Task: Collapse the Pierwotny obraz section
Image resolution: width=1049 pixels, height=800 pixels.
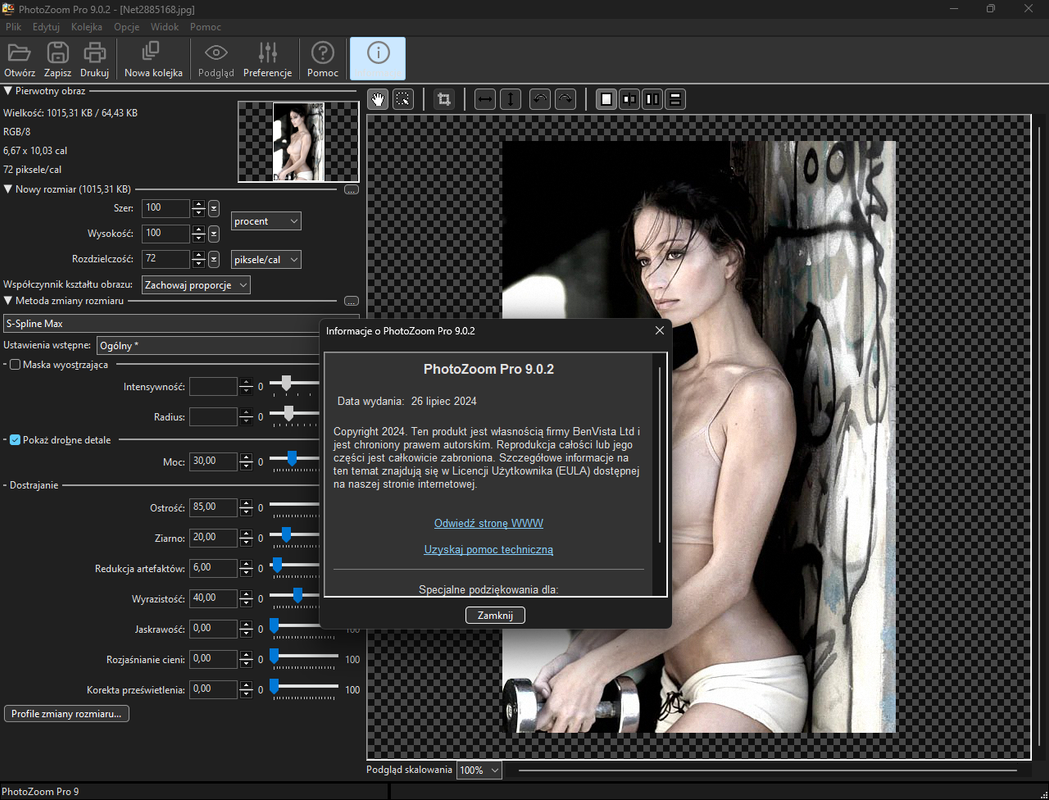Action: 8,91
